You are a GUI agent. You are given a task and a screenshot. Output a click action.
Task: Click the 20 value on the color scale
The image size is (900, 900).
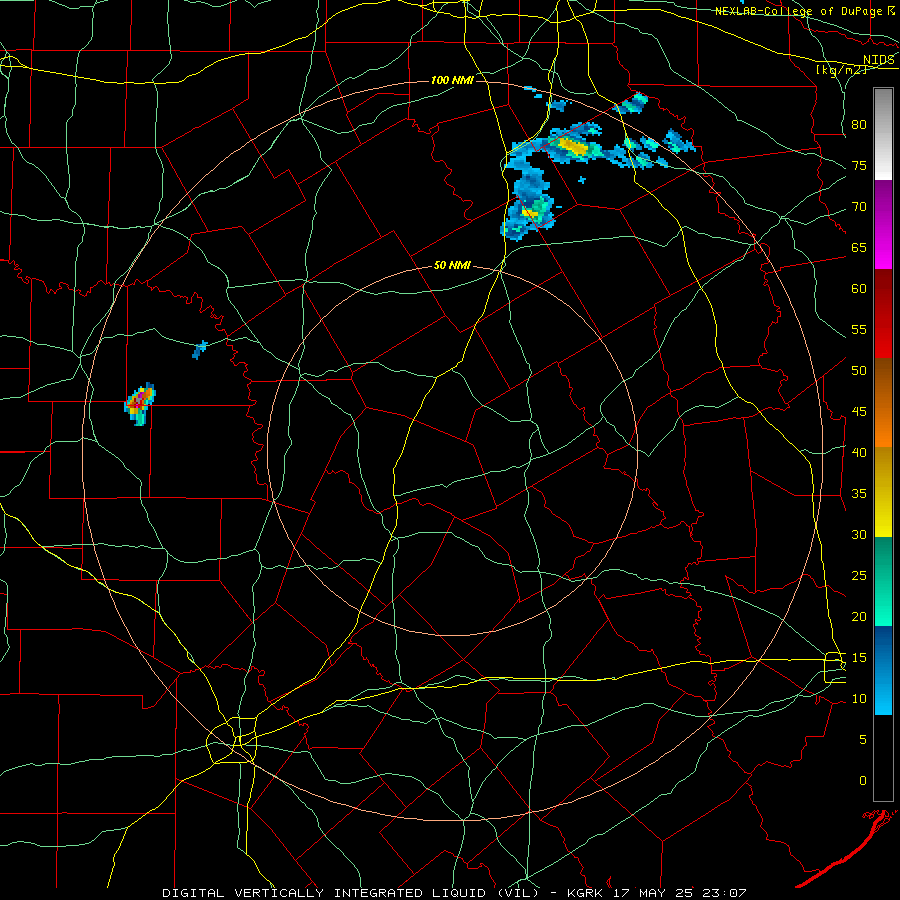click(859, 617)
